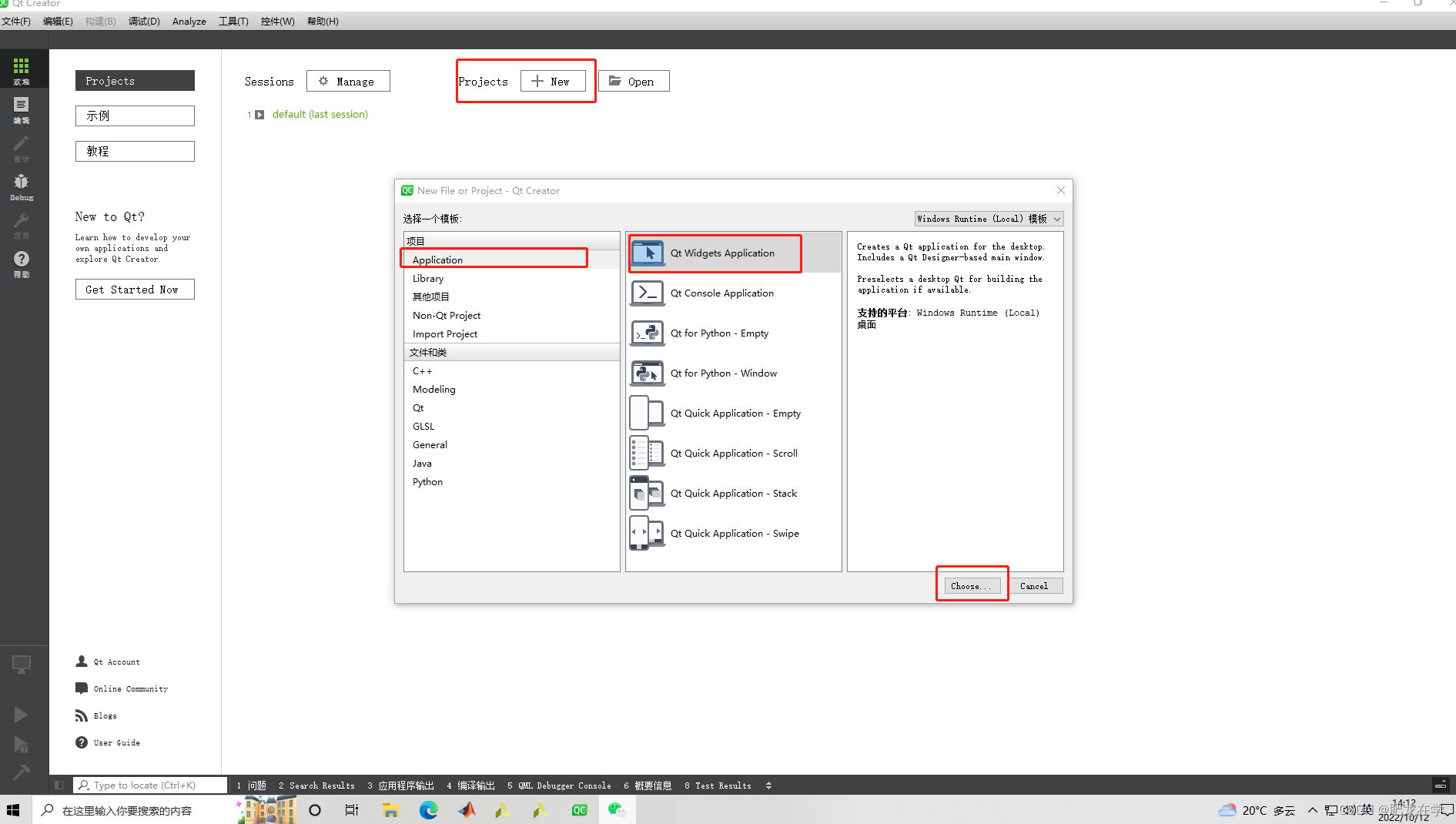The width and height of the screenshot is (1456, 824).
Task: Select Qt for Python - Empty template
Action: click(x=733, y=333)
